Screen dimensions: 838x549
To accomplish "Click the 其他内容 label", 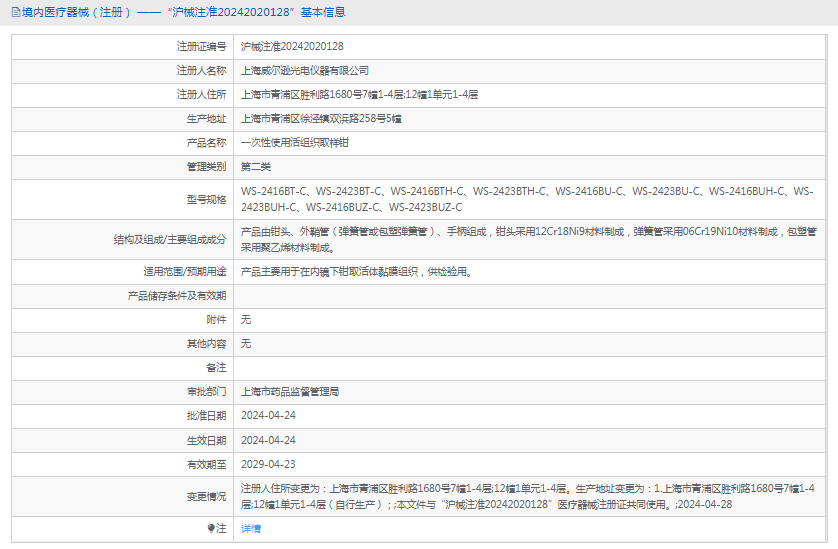I will [206, 344].
